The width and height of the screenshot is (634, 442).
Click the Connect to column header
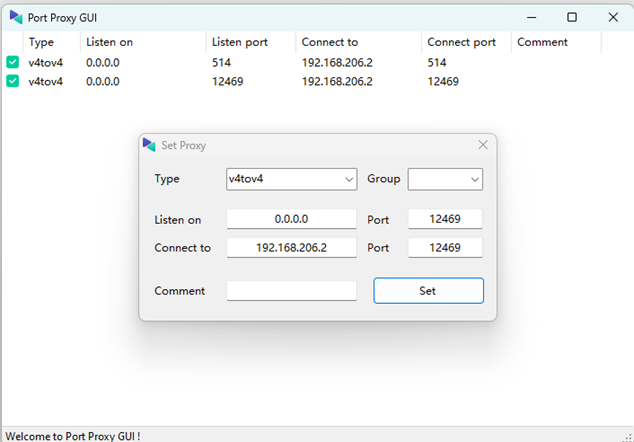coord(330,42)
